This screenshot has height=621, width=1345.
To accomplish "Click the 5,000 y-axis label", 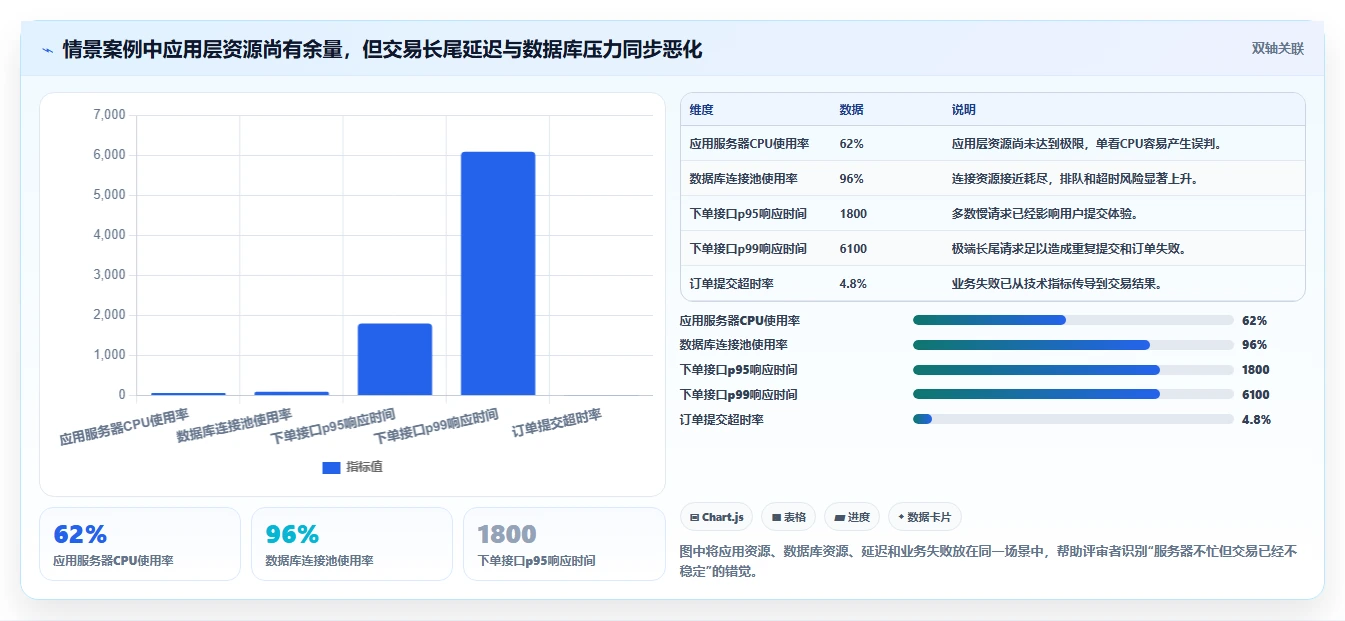I will (109, 195).
